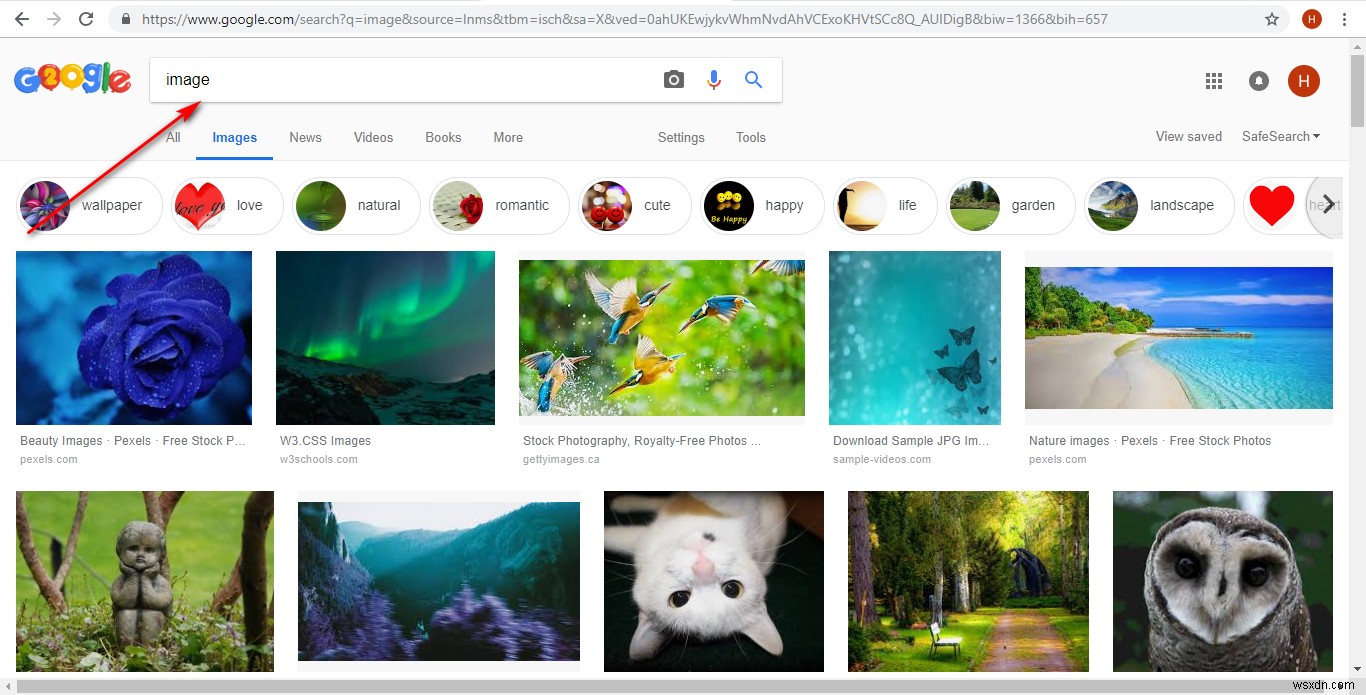Click Nature images Pexels caption
The height and width of the screenshot is (695, 1366).
(1150, 441)
